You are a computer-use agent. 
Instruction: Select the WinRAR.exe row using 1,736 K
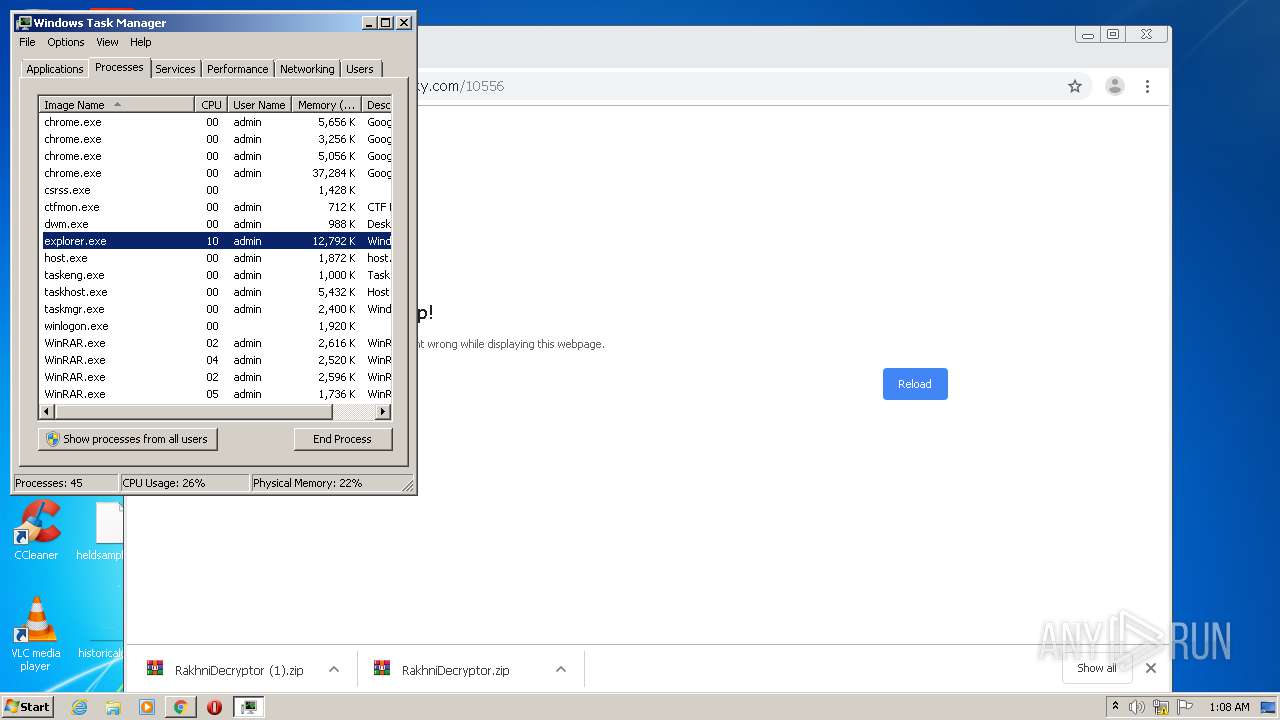click(215, 394)
